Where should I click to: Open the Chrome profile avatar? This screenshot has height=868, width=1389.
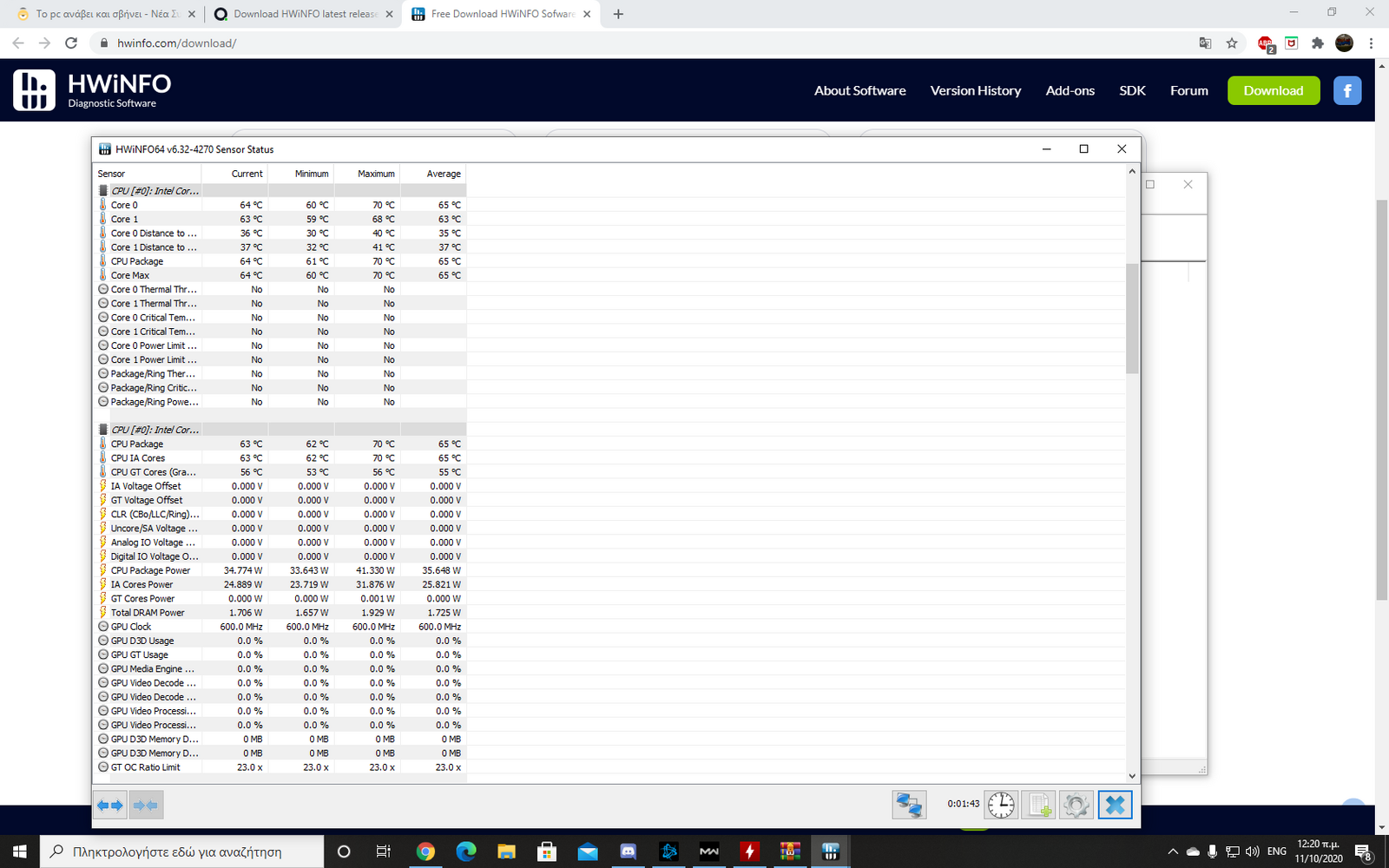point(1344,43)
